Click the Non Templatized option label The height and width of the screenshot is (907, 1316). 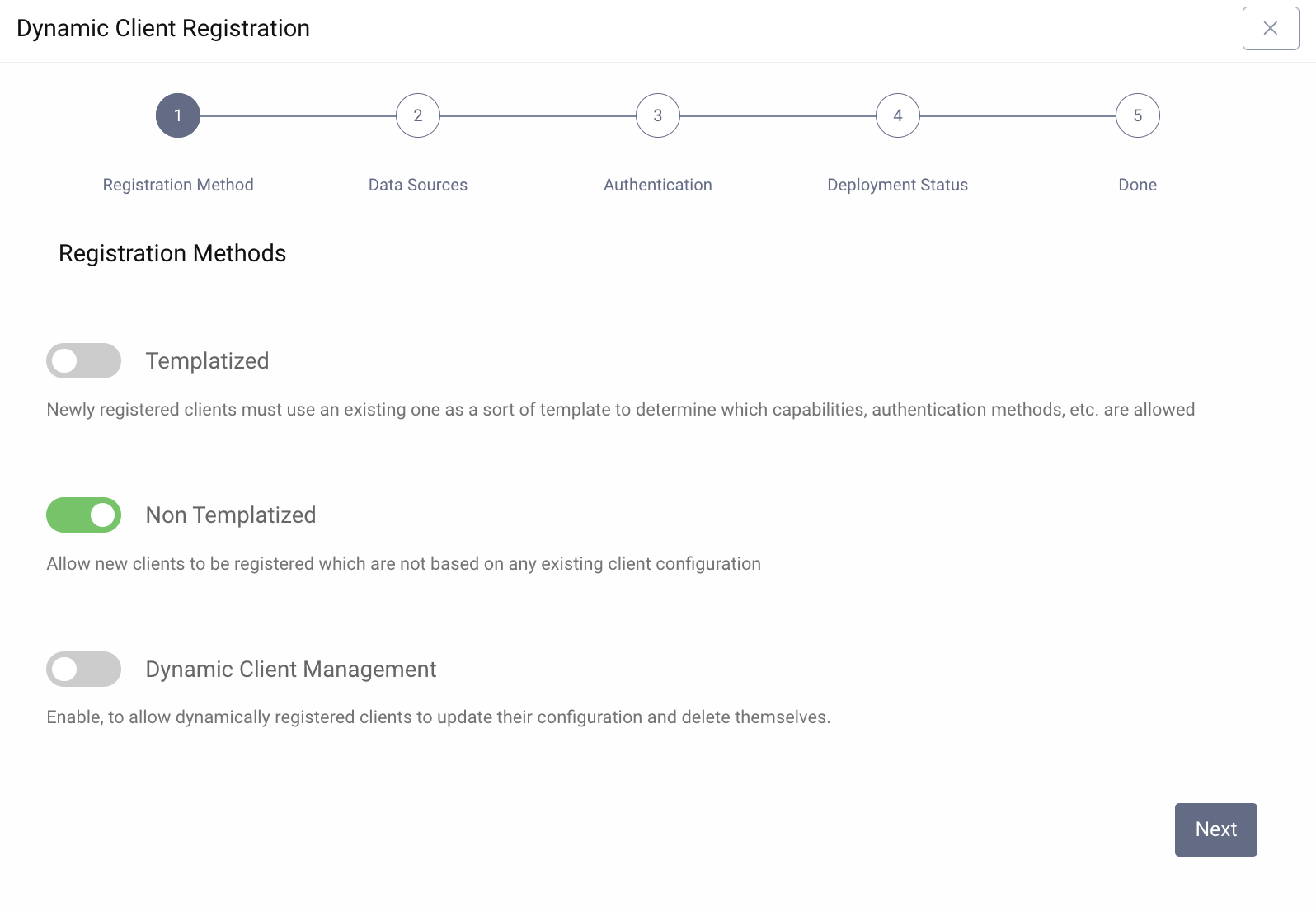pos(231,515)
